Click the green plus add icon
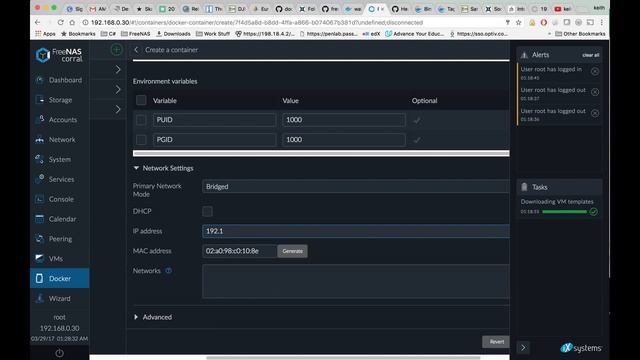The height and width of the screenshot is (360, 640). tap(116, 50)
